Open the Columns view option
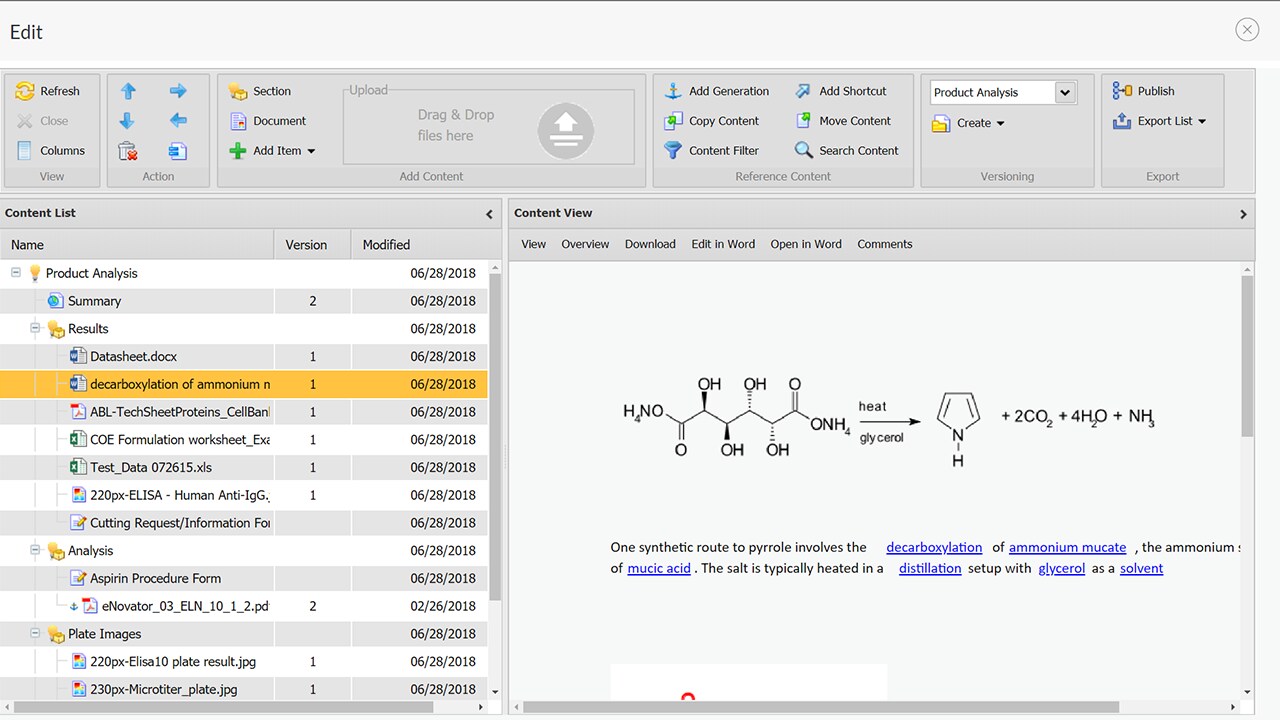This screenshot has width=1280, height=720. click(x=50, y=151)
